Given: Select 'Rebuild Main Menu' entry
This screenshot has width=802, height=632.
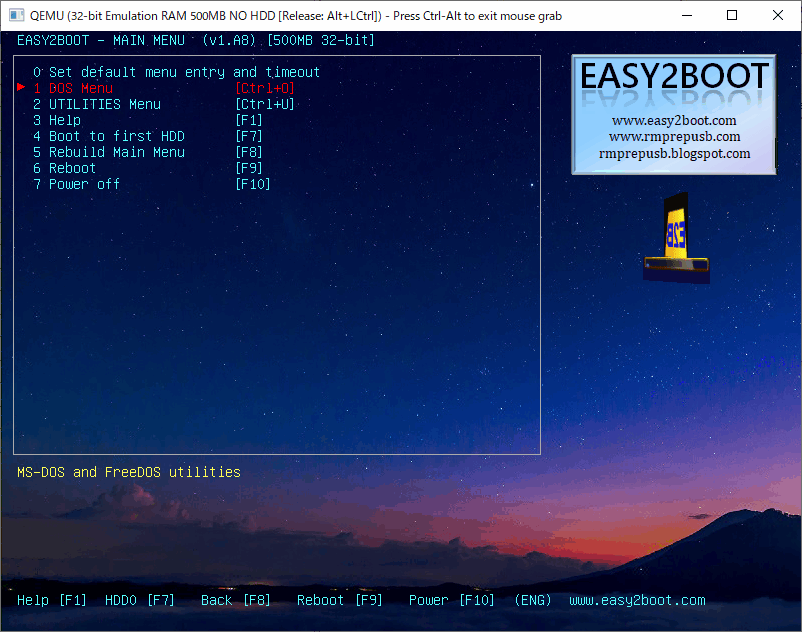Looking at the screenshot, I should pos(108,152).
